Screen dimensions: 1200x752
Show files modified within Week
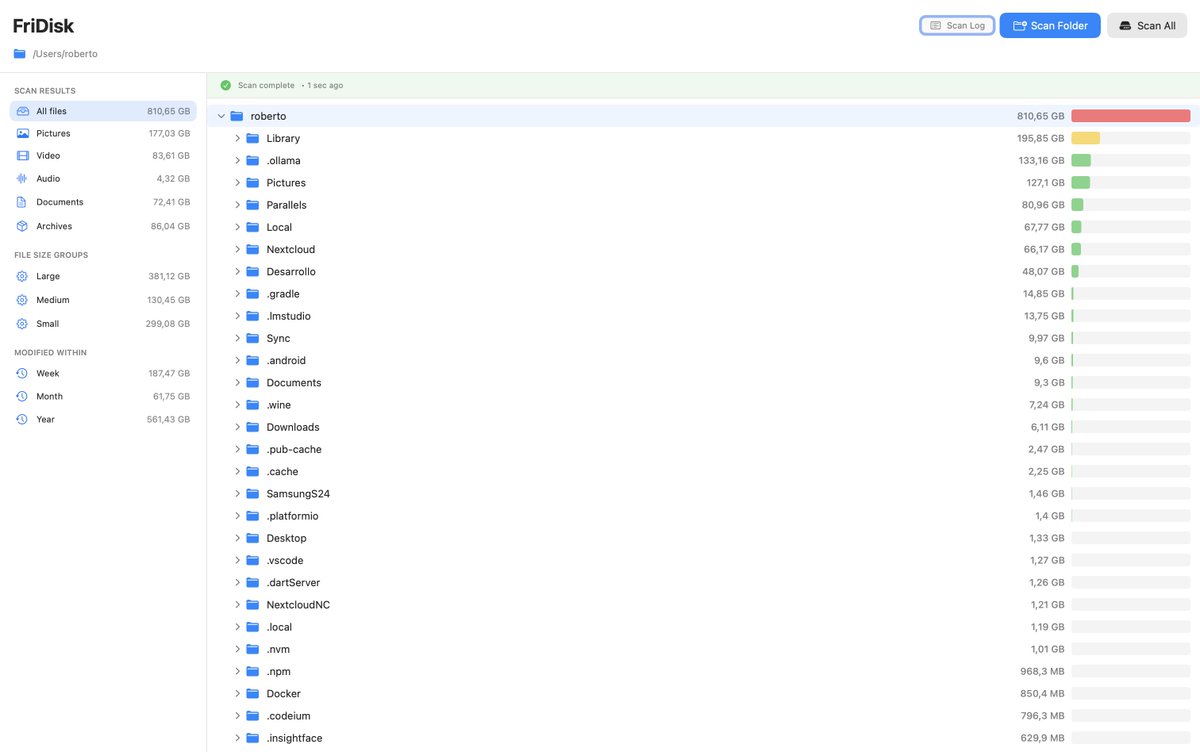point(103,373)
